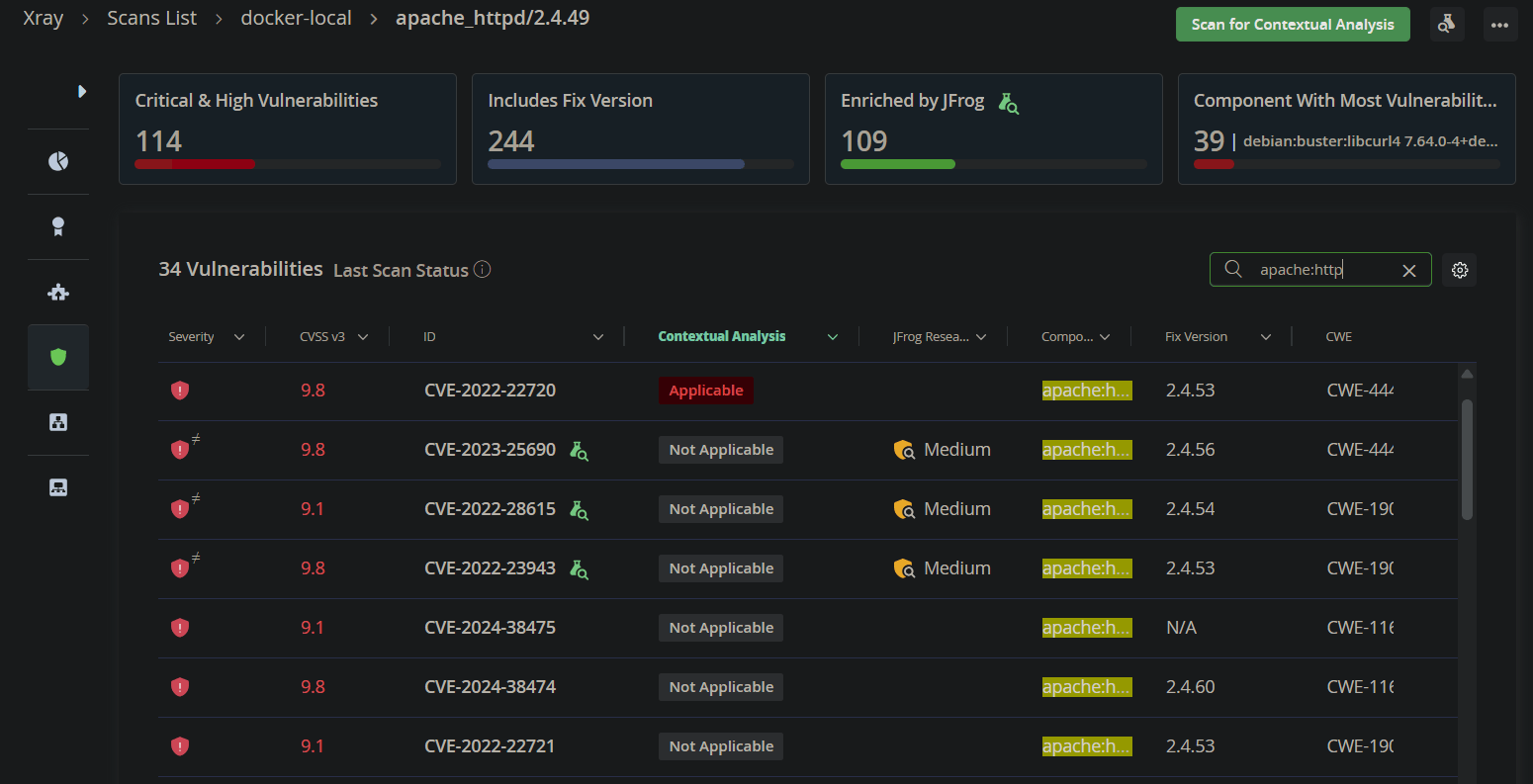Select the green shield vulnerabilities sidebar icon
Viewport: 1533px width, 784px height.
point(58,357)
